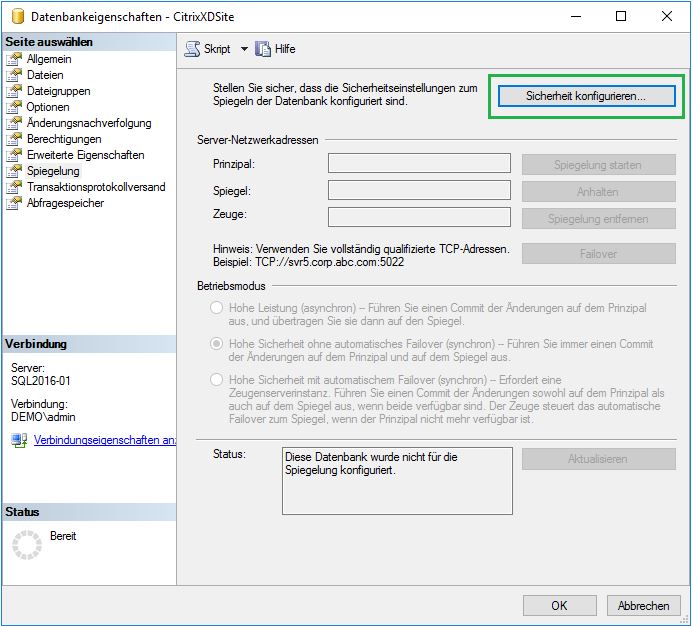This screenshot has width=693, height=628.
Task: Click the 'Beispiel: TCP://svr5.corp.abc.com:5022' example text
Action: (308, 262)
